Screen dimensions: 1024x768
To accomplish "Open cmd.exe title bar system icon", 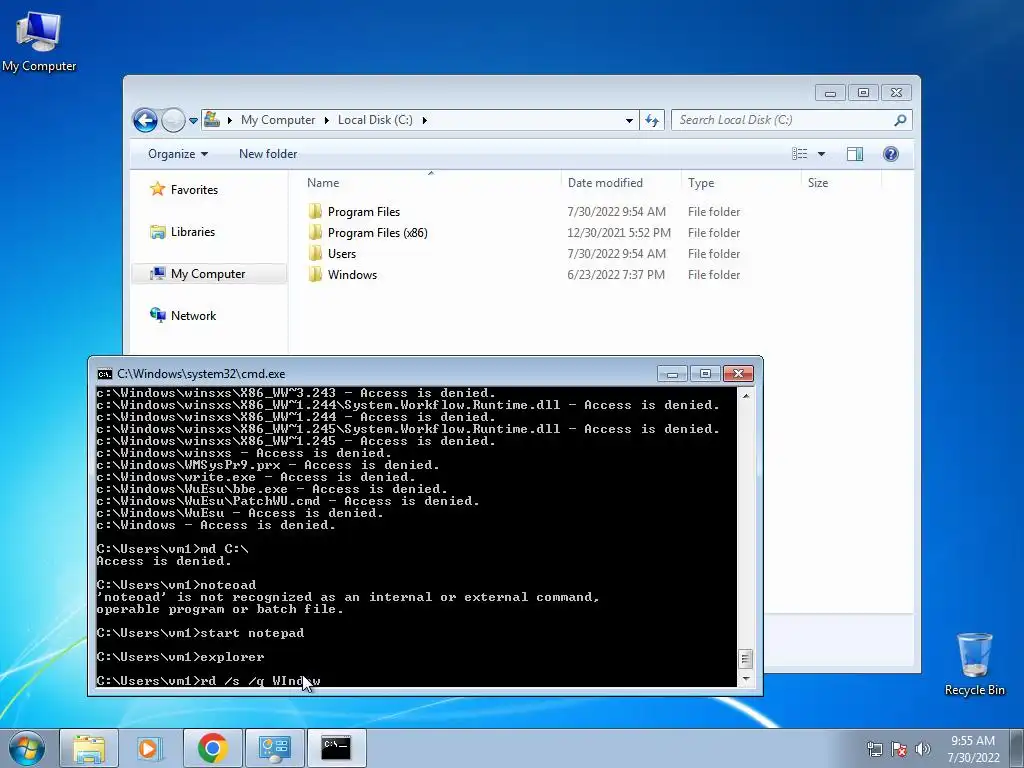I will click(x=104, y=374).
